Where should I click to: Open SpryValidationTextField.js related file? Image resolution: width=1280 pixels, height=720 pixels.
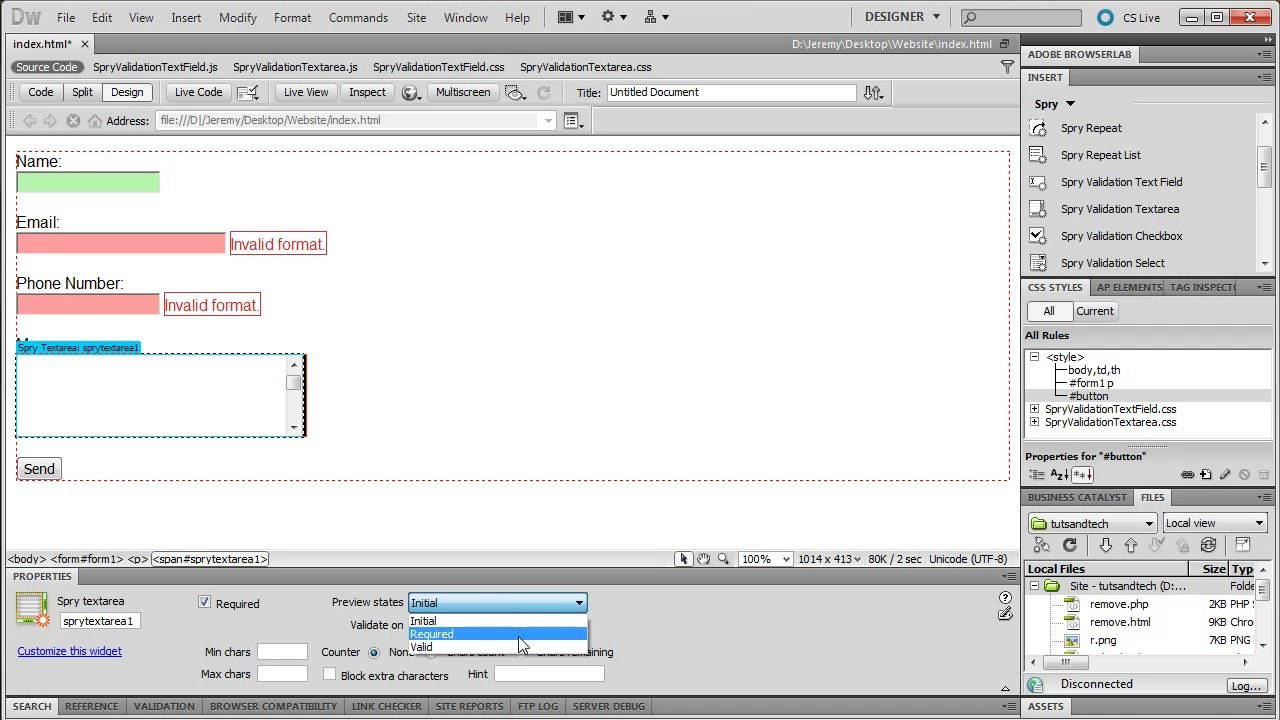[x=155, y=67]
